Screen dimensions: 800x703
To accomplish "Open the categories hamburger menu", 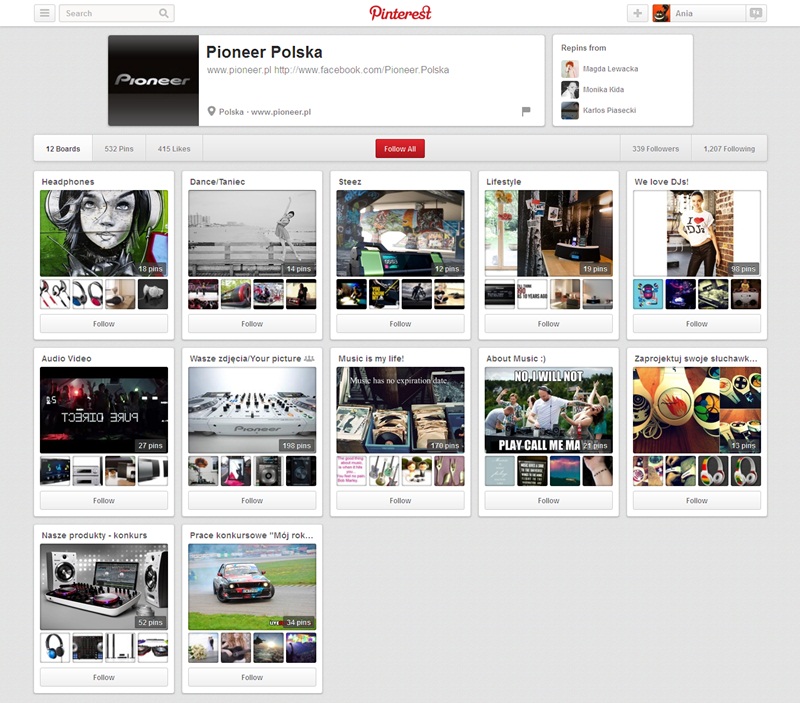I will coord(45,13).
